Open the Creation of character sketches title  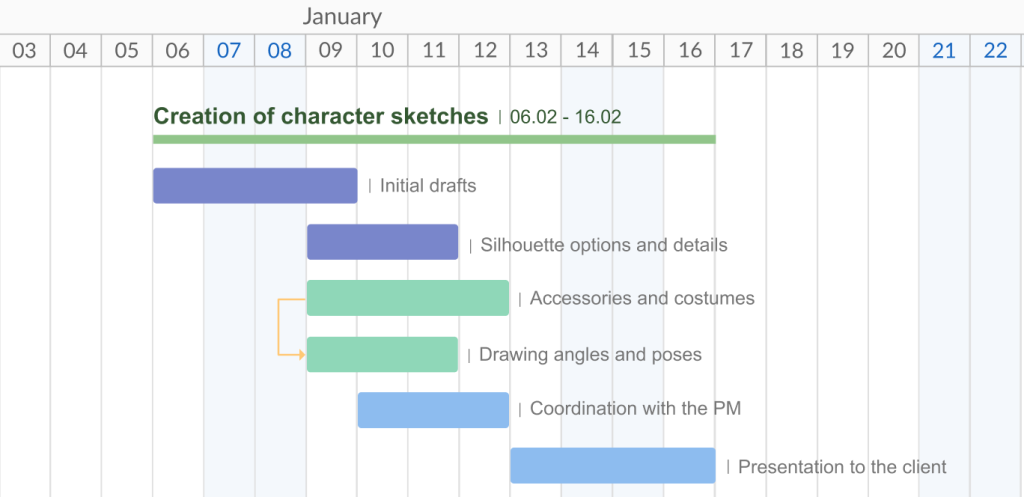click(x=320, y=117)
